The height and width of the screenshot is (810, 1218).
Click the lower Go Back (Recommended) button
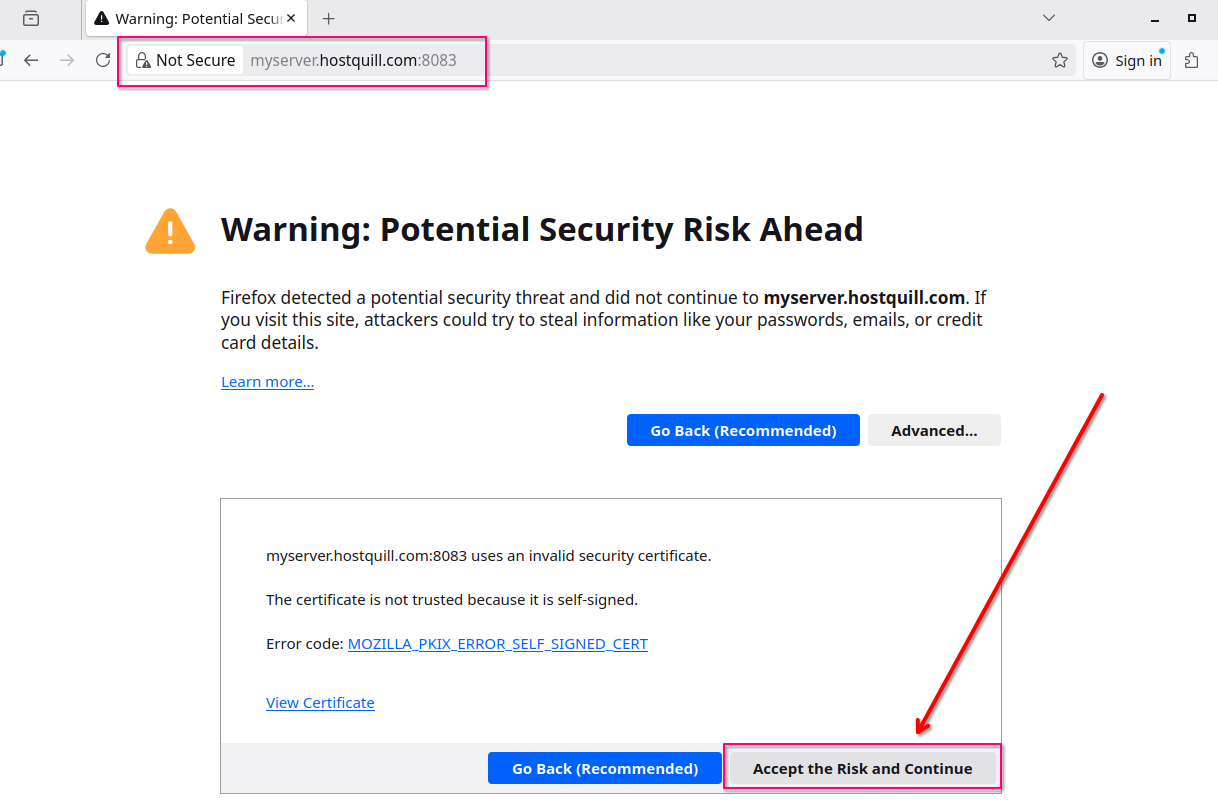pyautogui.click(x=605, y=769)
